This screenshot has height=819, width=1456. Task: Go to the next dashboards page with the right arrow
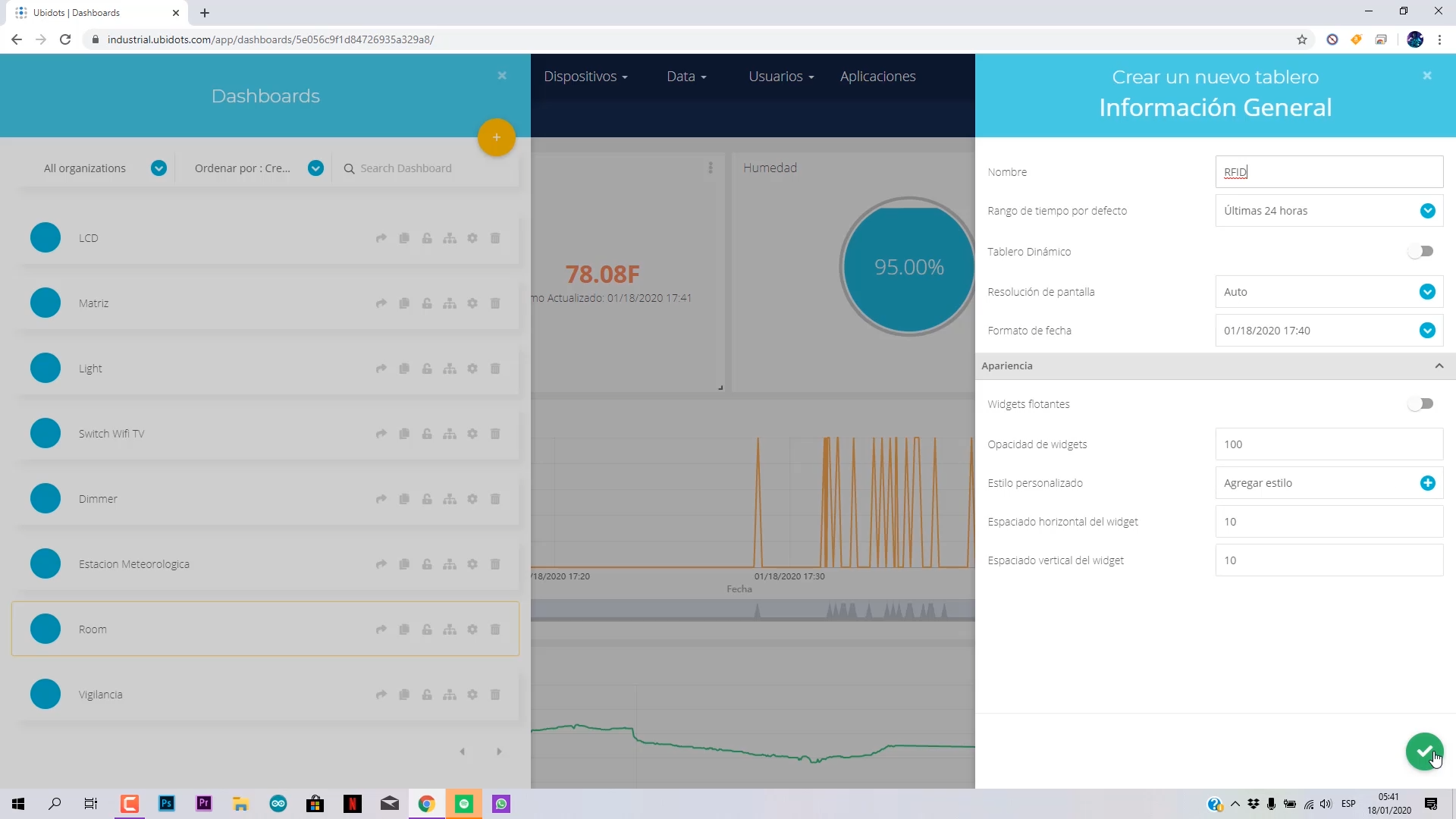pyautogui.click(x=499, y=752)
